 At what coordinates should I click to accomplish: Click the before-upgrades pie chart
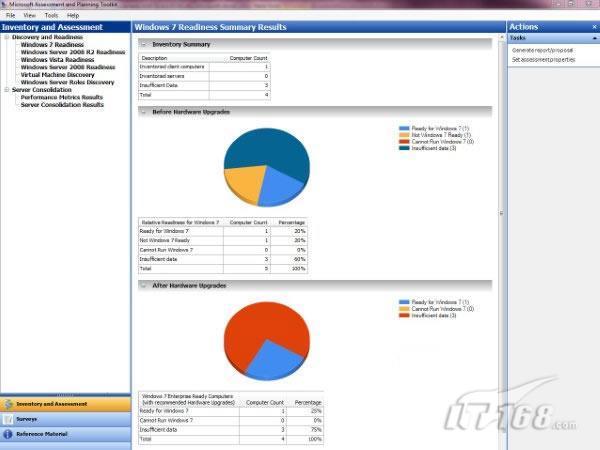click(267, 167)
